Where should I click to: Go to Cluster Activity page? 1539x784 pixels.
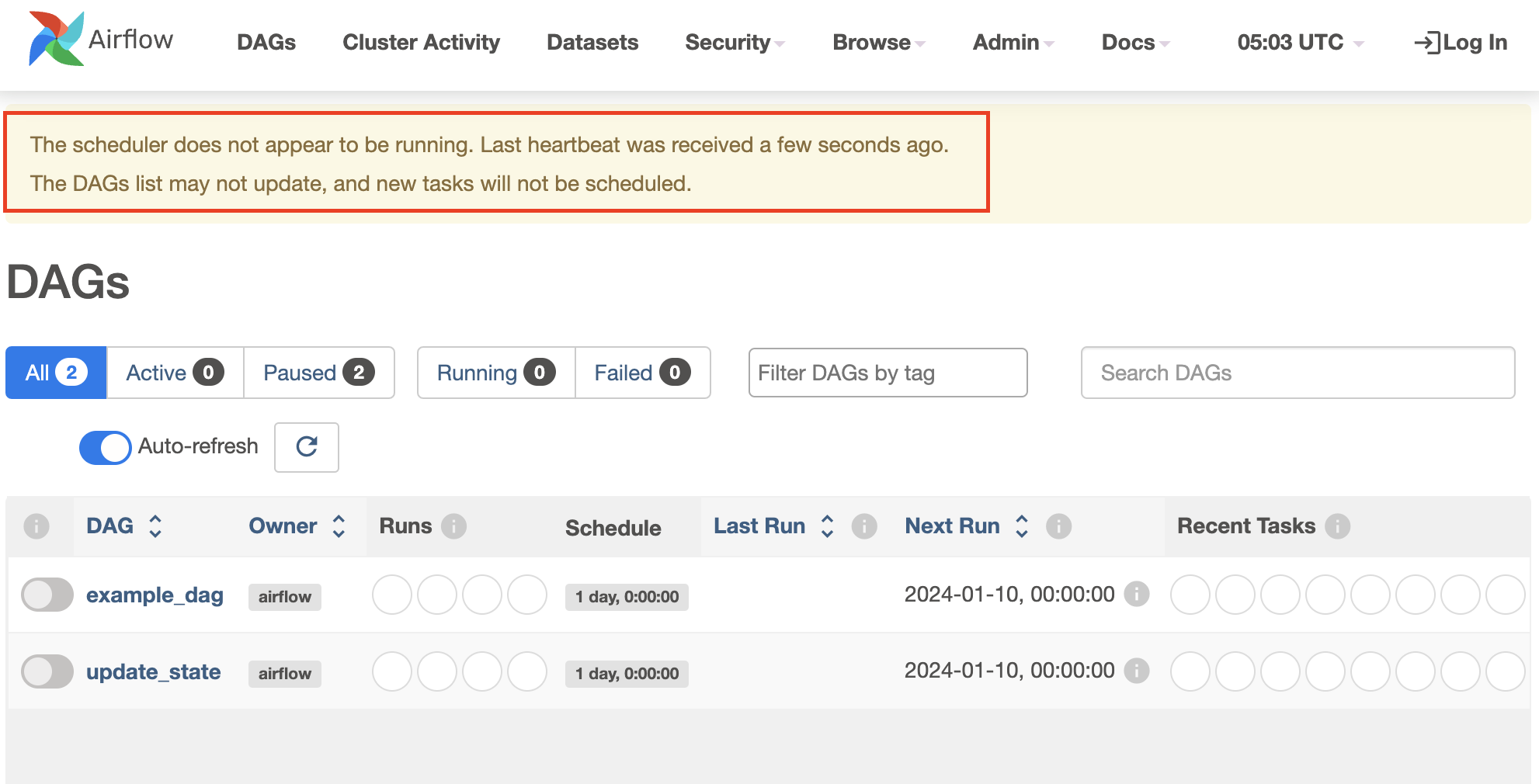(422, 43)
